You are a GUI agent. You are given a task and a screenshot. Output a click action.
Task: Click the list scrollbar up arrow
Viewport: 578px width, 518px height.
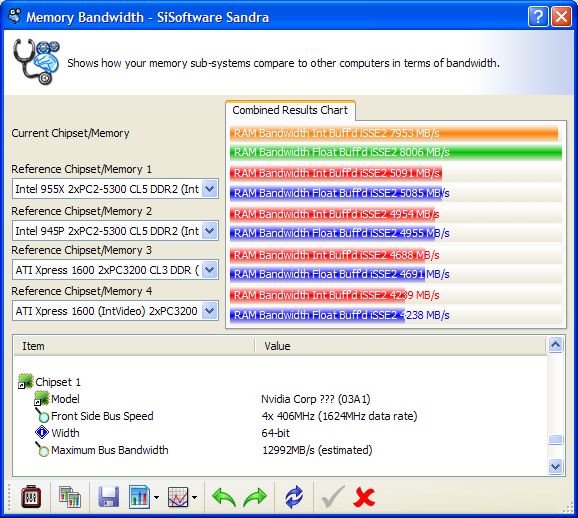pyautogui.click(x=556, y=344)
